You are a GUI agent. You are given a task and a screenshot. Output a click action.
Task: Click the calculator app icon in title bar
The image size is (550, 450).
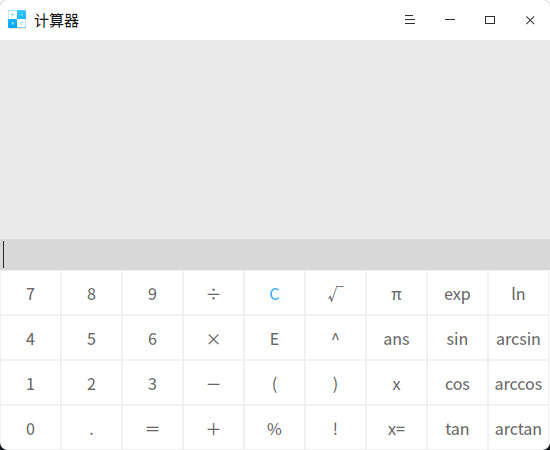[x=17, y=19]
